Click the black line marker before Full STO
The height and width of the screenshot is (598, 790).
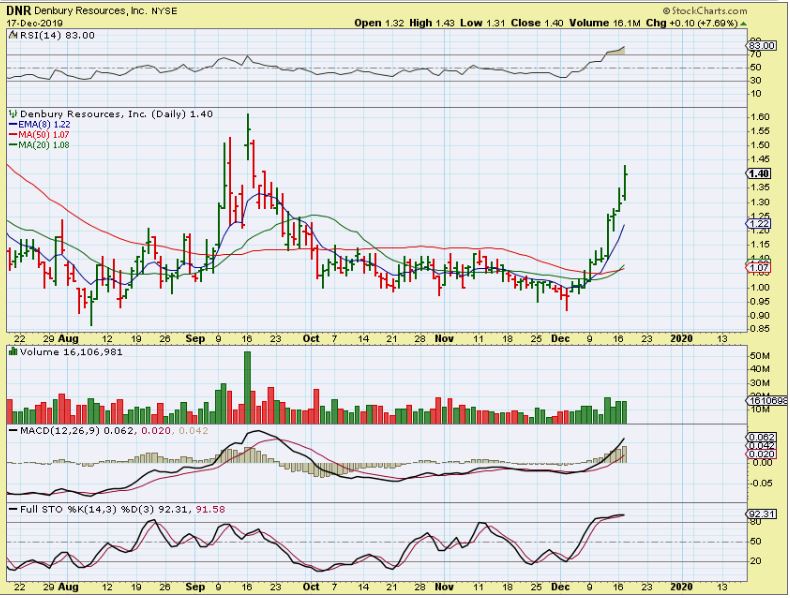(x=13, y=509)
